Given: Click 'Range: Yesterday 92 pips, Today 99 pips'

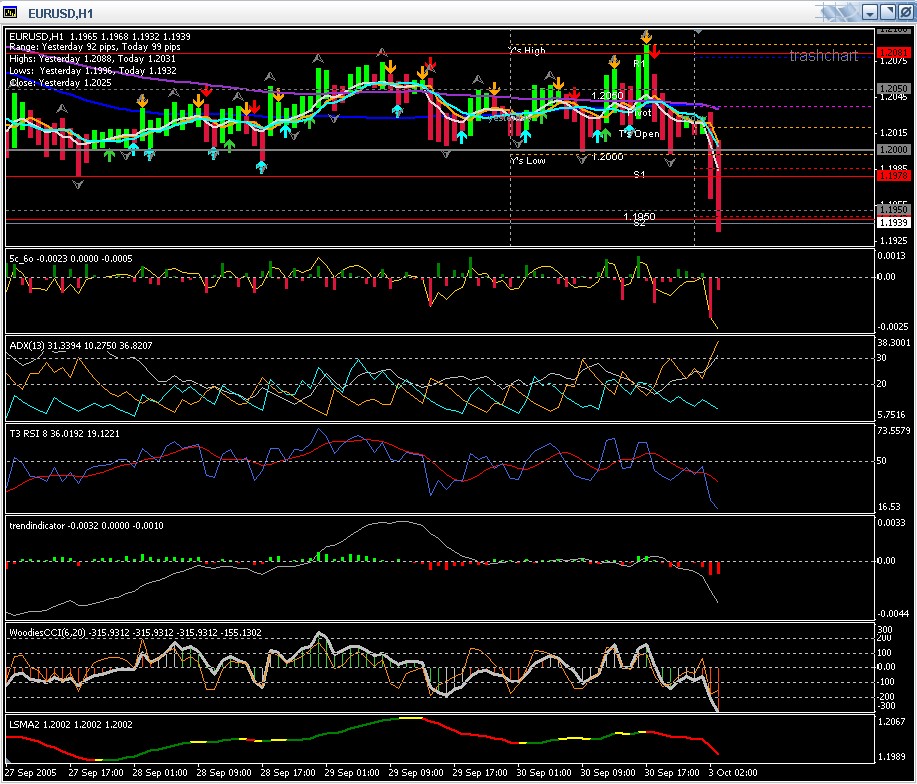Looking at the screenshot, I should click(x=95, y=47).
